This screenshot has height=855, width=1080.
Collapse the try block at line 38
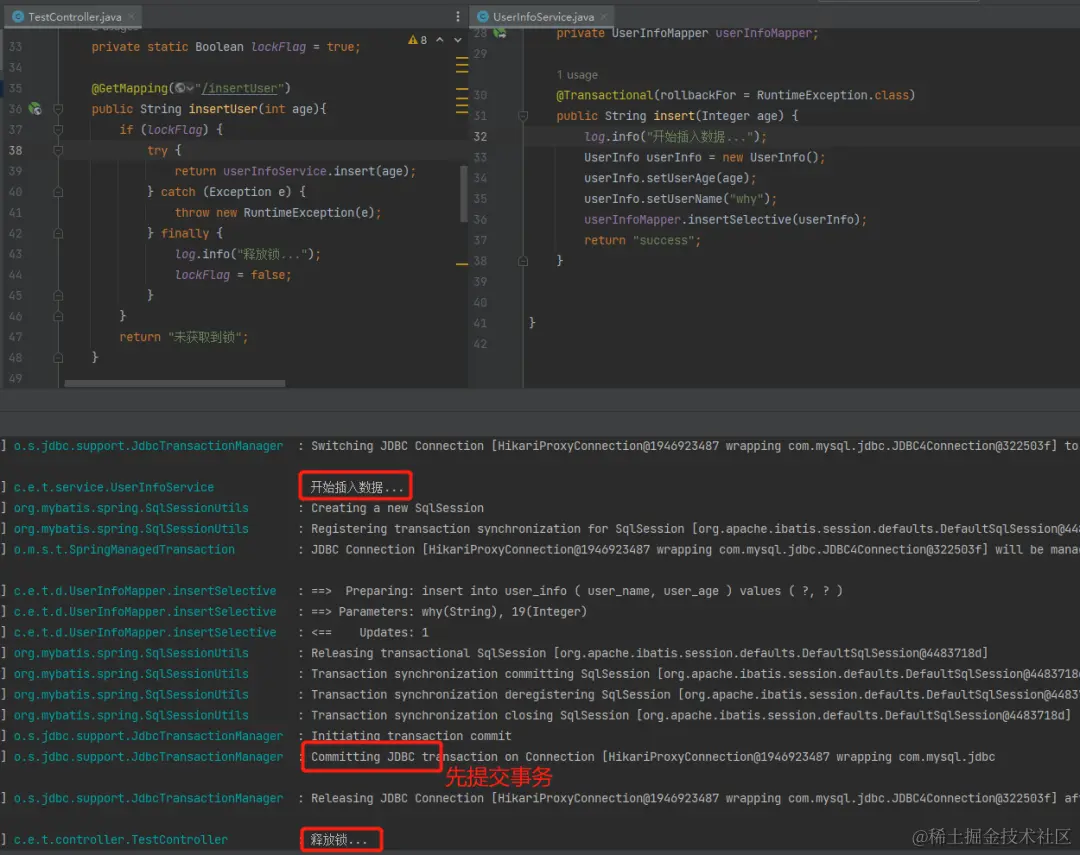point(58,150)
